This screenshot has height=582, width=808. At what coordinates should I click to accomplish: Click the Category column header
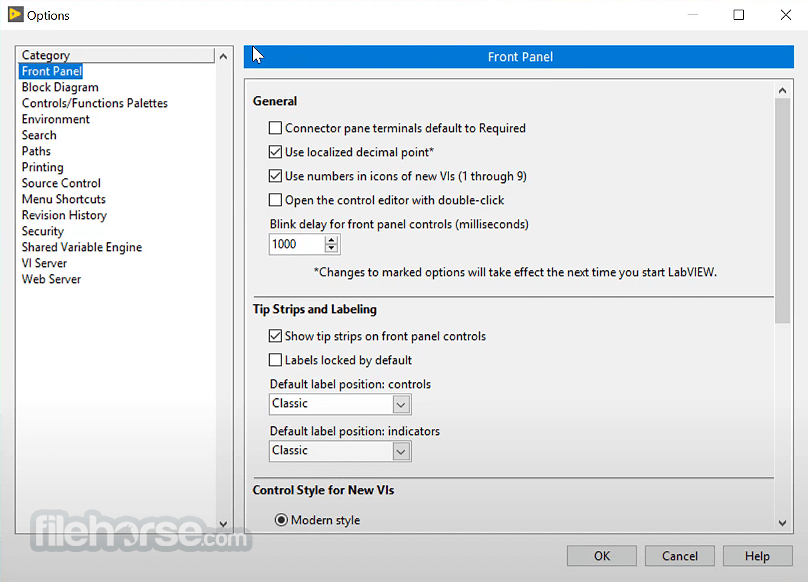tap(116, 55)
